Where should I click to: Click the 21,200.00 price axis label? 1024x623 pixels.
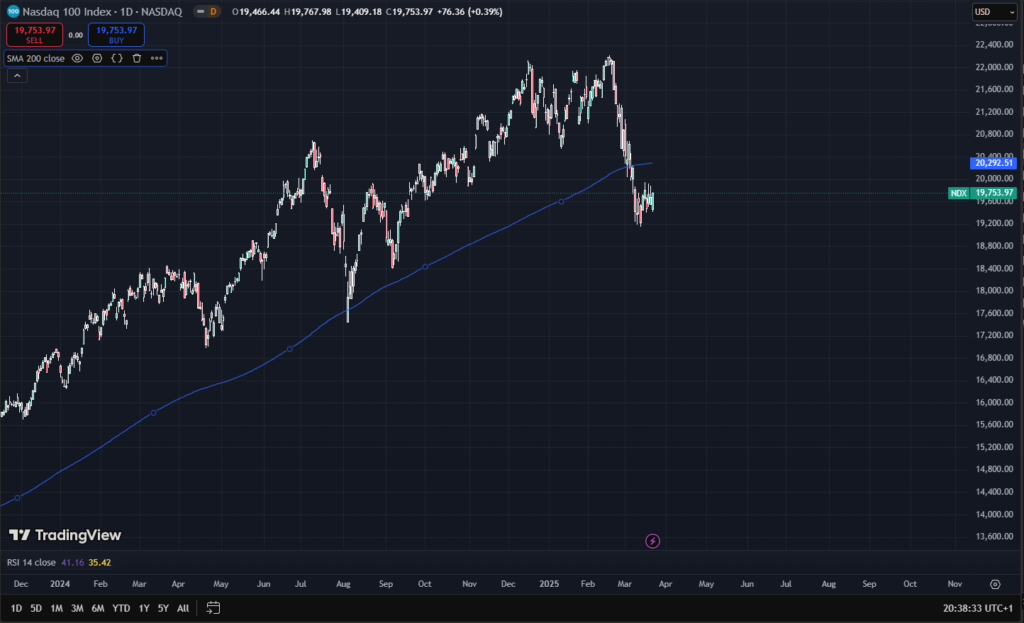coord(994,112)
